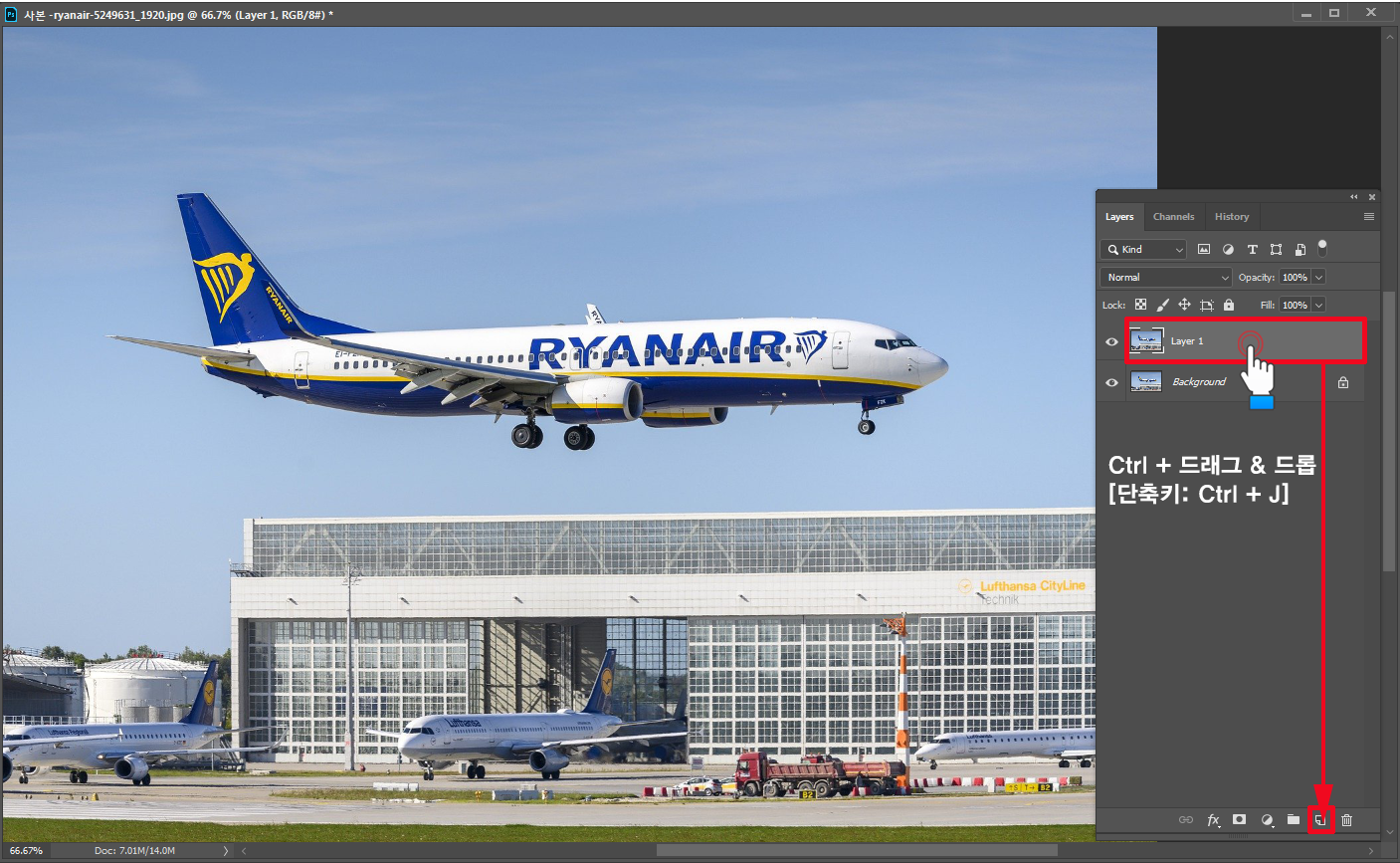The width and height of the screenshot is (1400, 863).
Task: Click Doc: 7.01M/14.0M status text
Action: [x=135, y=851]
